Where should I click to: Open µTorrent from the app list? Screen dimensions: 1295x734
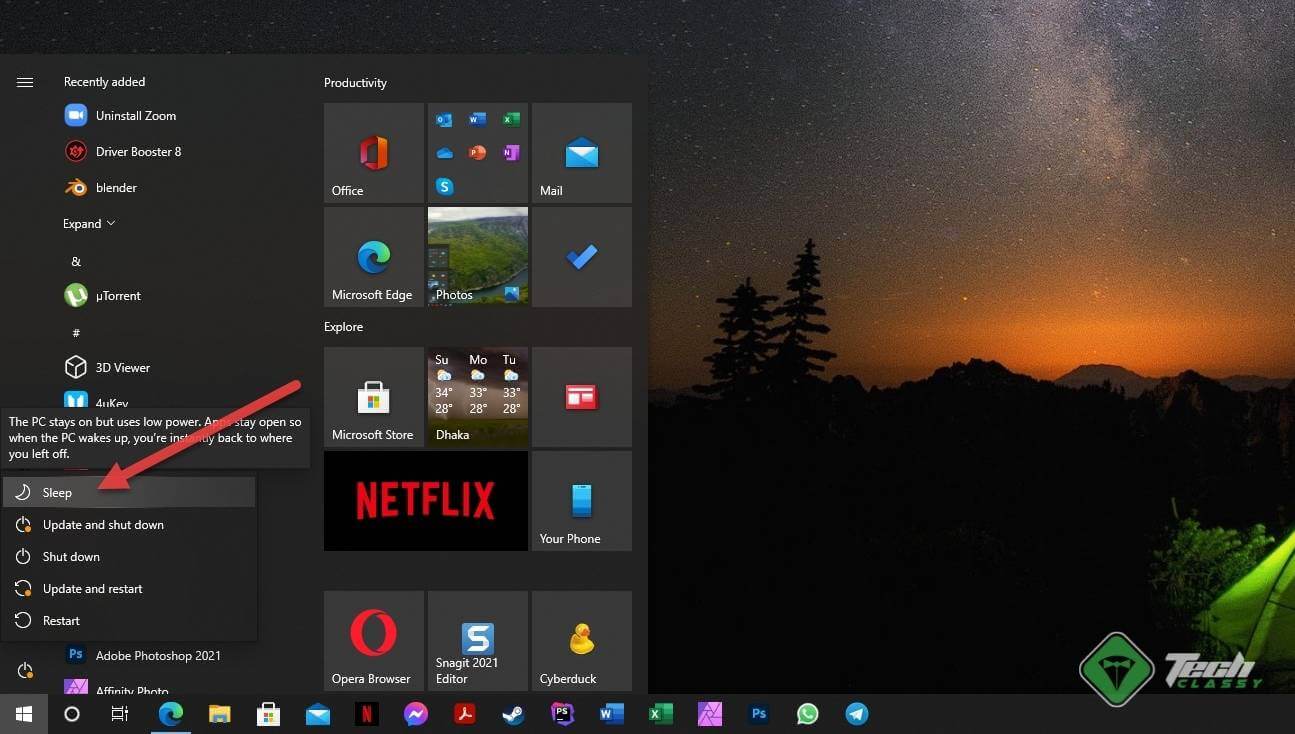[x=120, y=295]
